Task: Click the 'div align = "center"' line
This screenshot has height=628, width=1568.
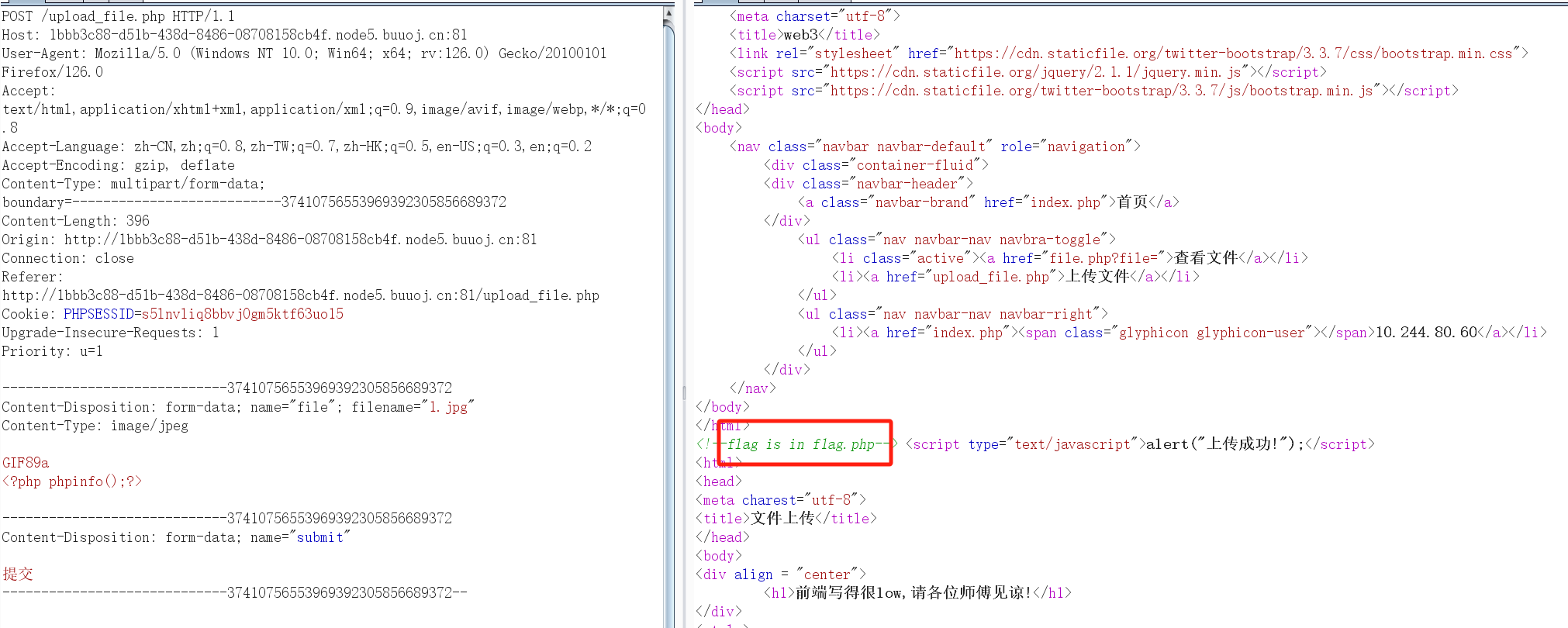Action: [781, 575]
